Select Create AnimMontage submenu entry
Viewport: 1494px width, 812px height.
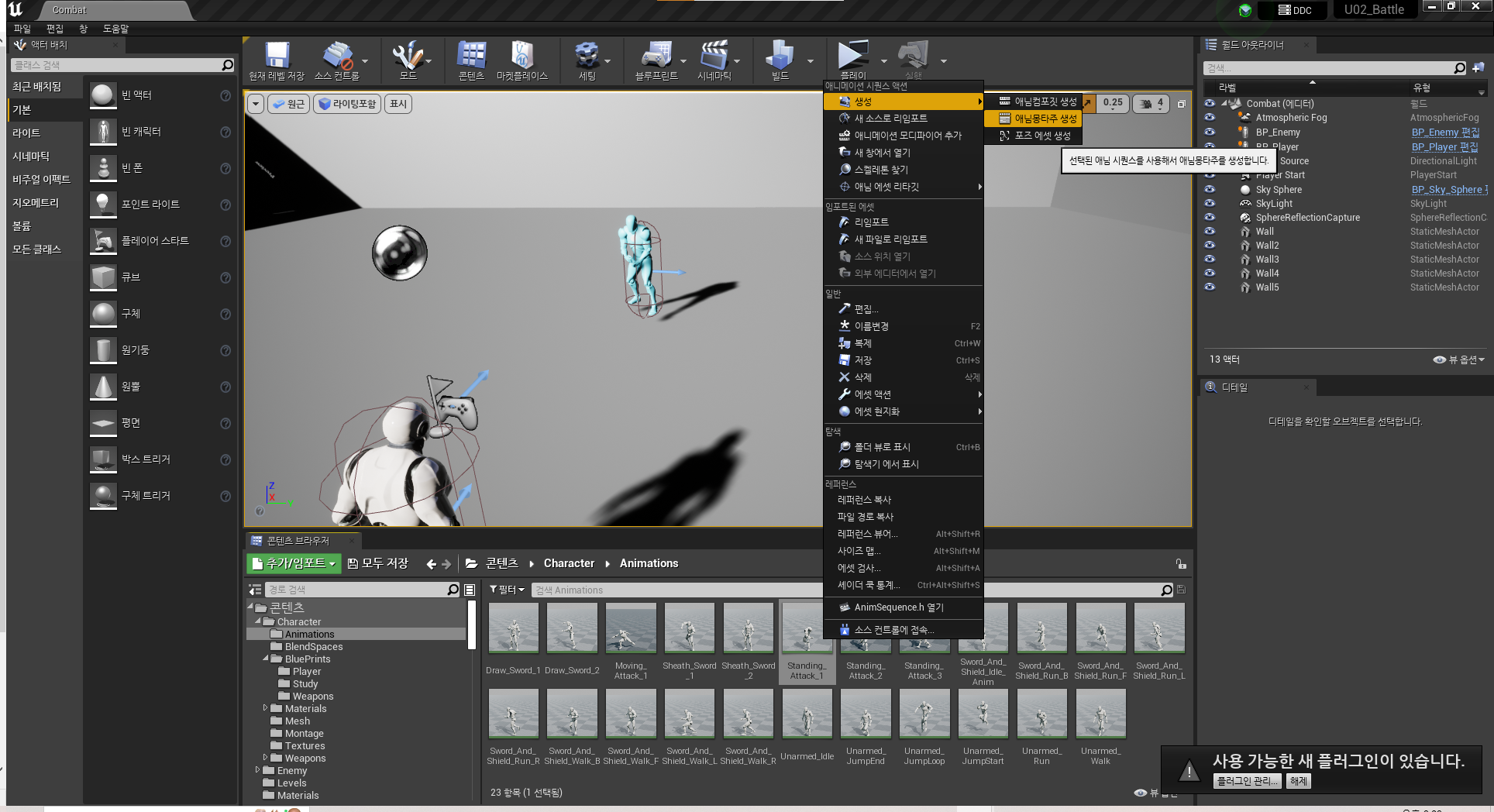pyautogui.click(x=1033, y=119)
